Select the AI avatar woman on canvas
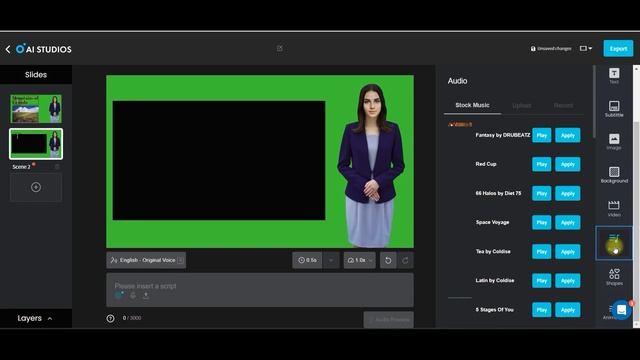This screenshot has width=640, height=360. coord(371,165)
